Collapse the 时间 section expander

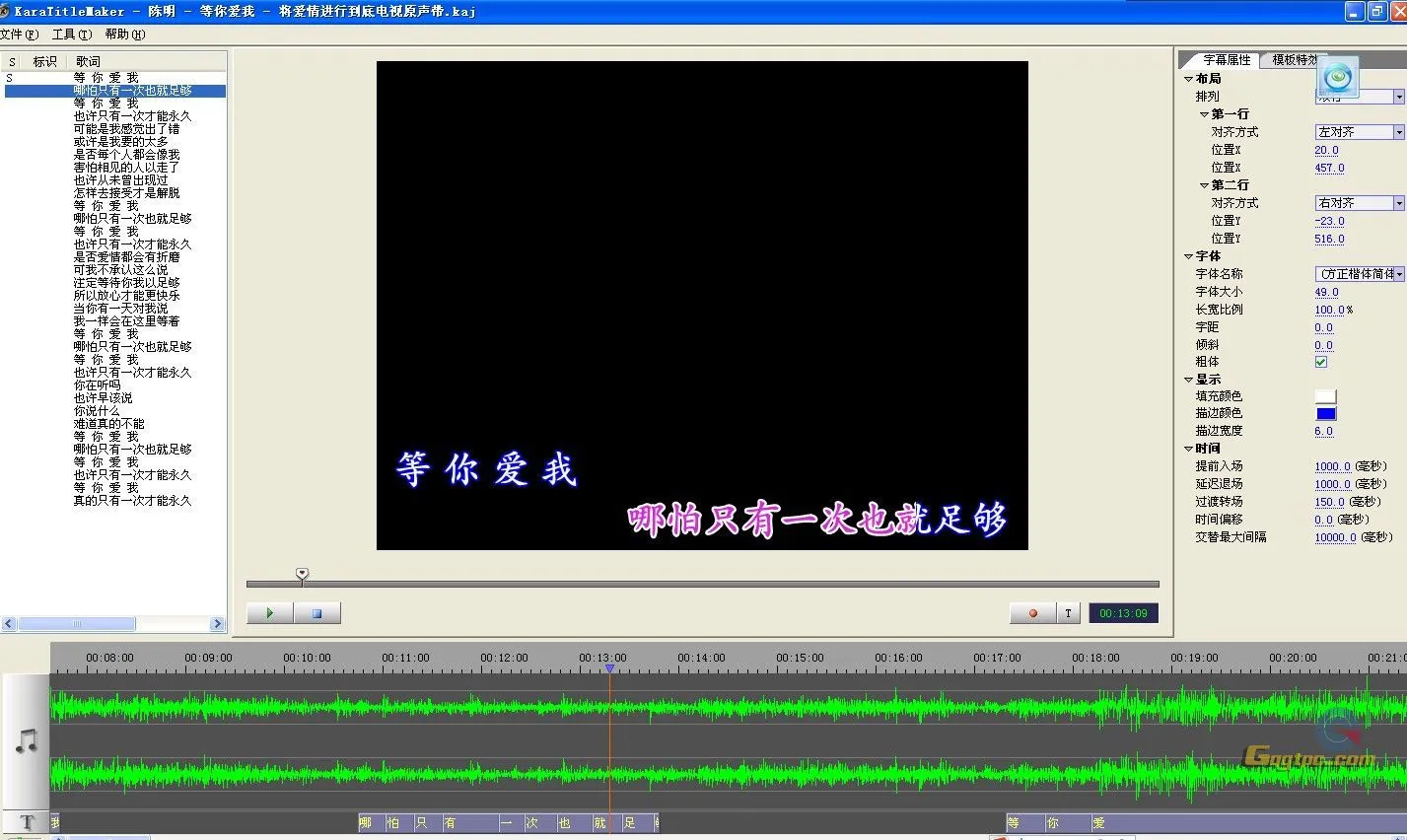1187,448
